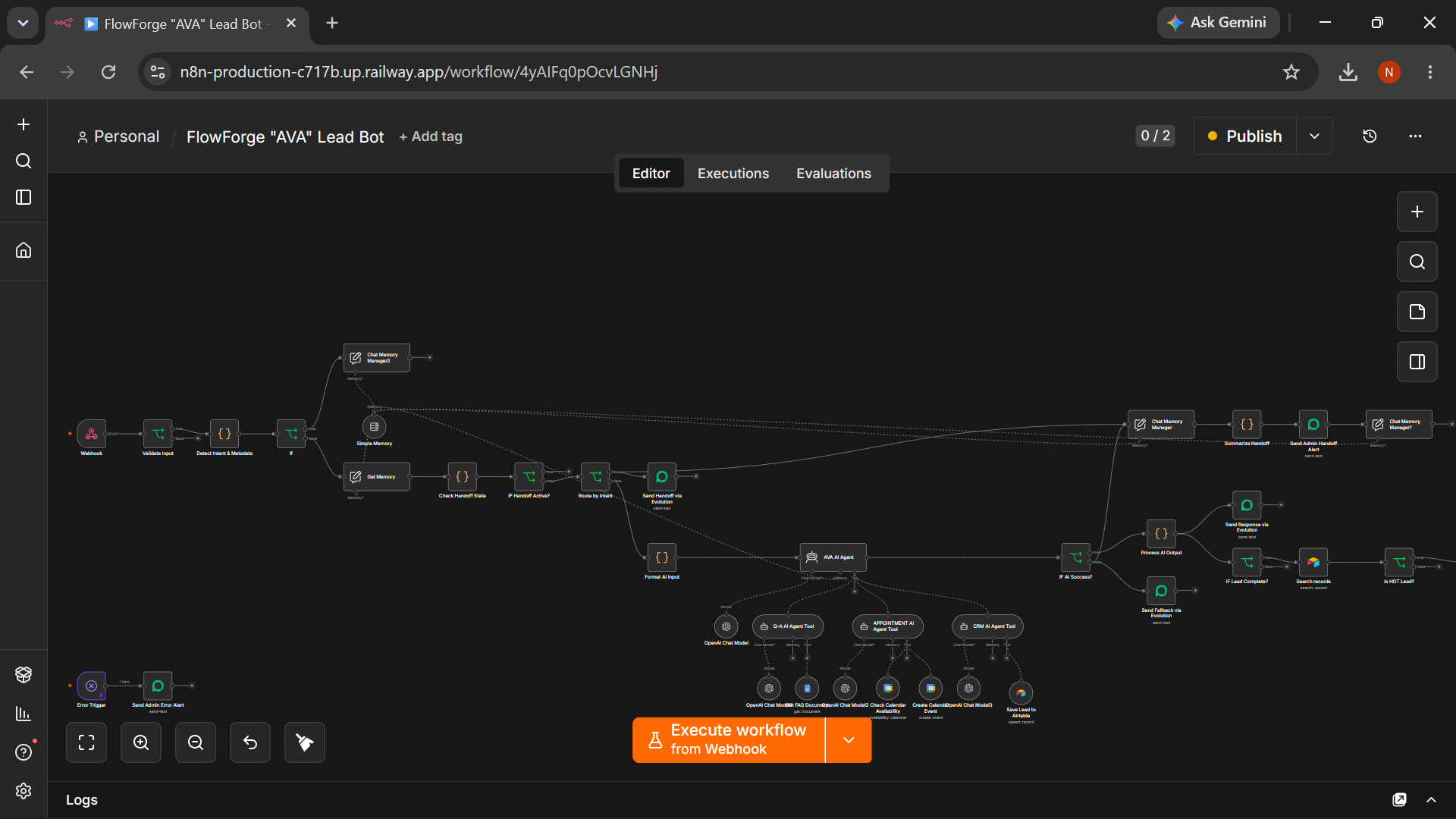Select the Send Fallback via Evolution node
This screenshot has width=1456, height=819.
(1161, 591)
